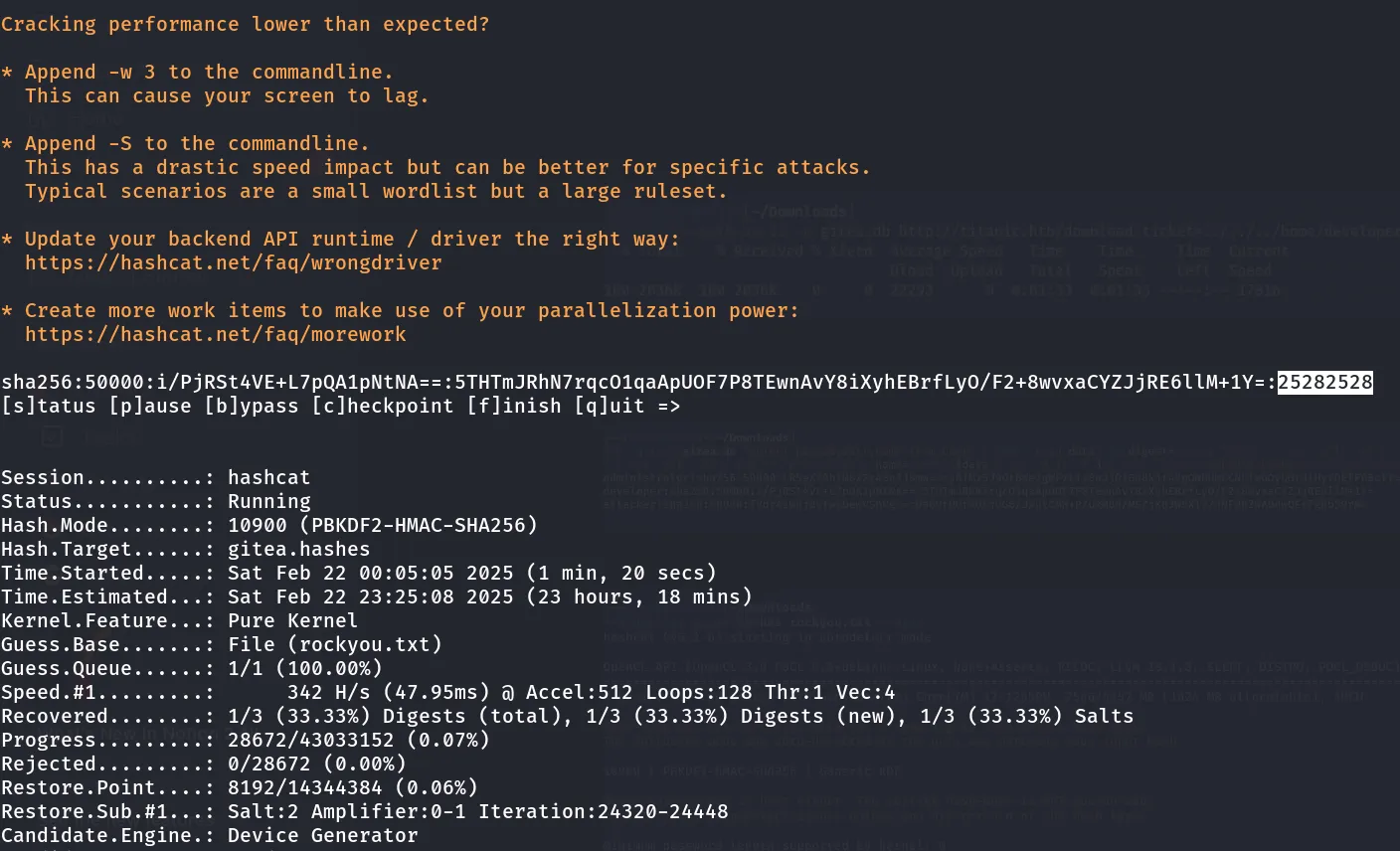Click the Status Running value

(x=268, y=502)
